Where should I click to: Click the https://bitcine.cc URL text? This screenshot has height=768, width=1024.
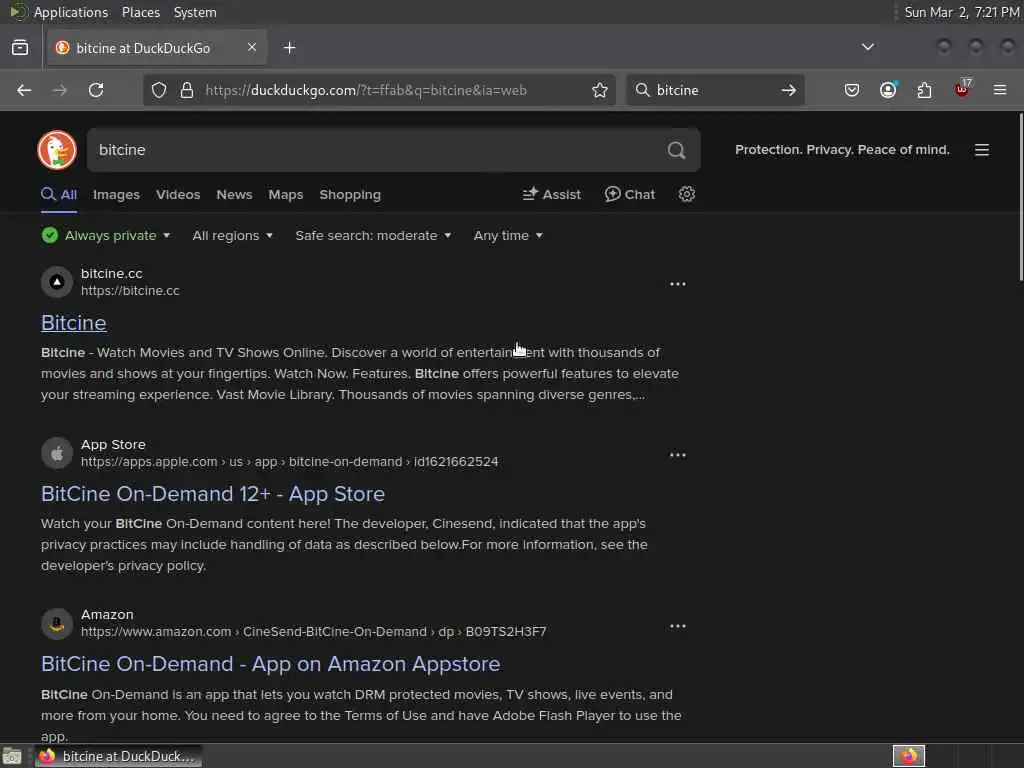pos(130,291)
